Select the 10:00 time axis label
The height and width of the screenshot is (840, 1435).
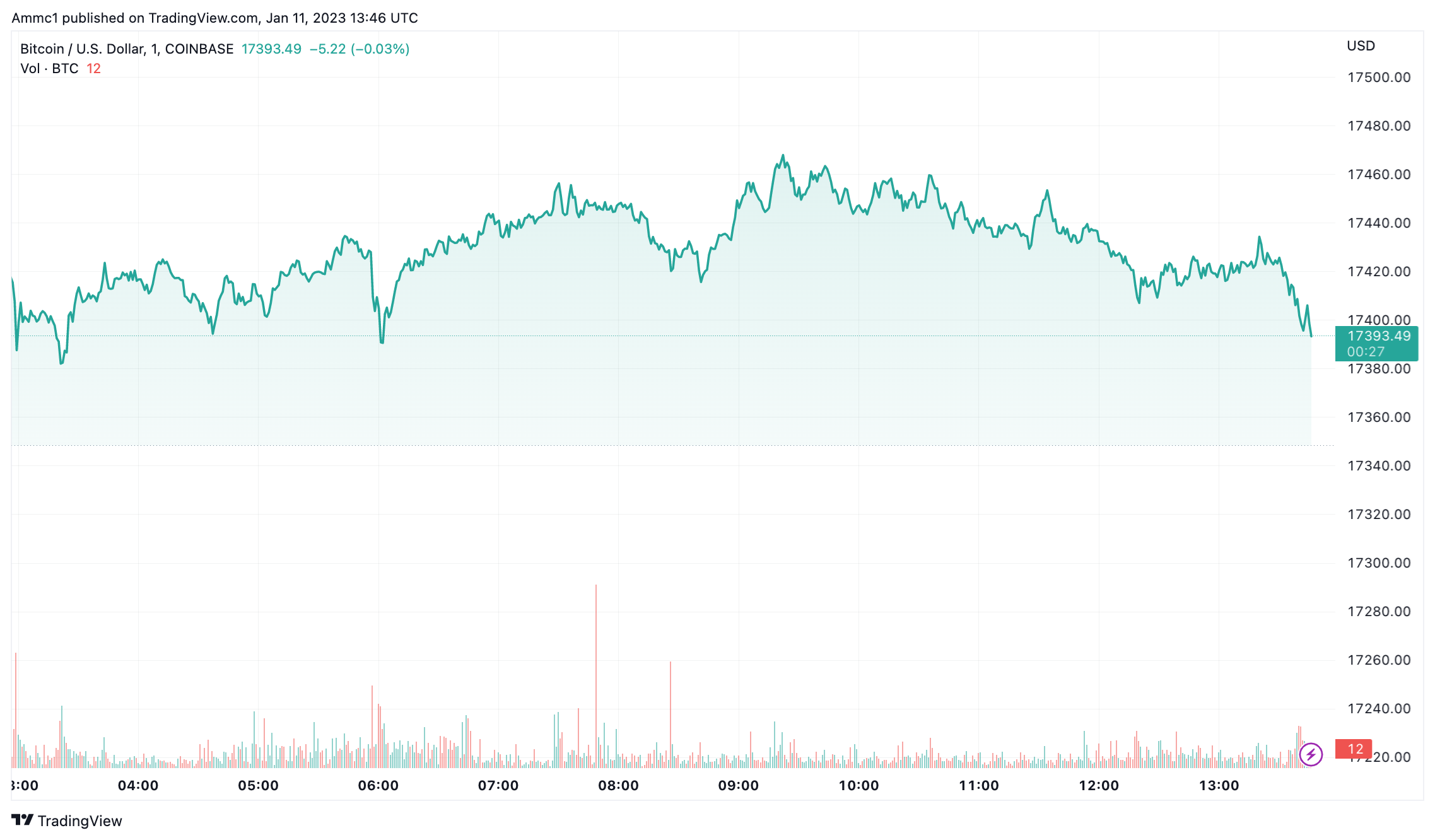pyautogui.click(x=858, y=786)
